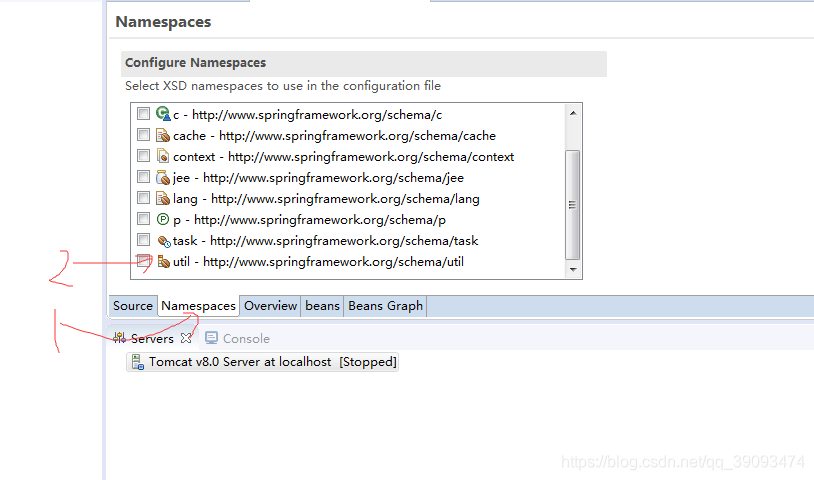Click the context namespace icon
This screenshot has width=814, height=480.
(x=163, y=156)
